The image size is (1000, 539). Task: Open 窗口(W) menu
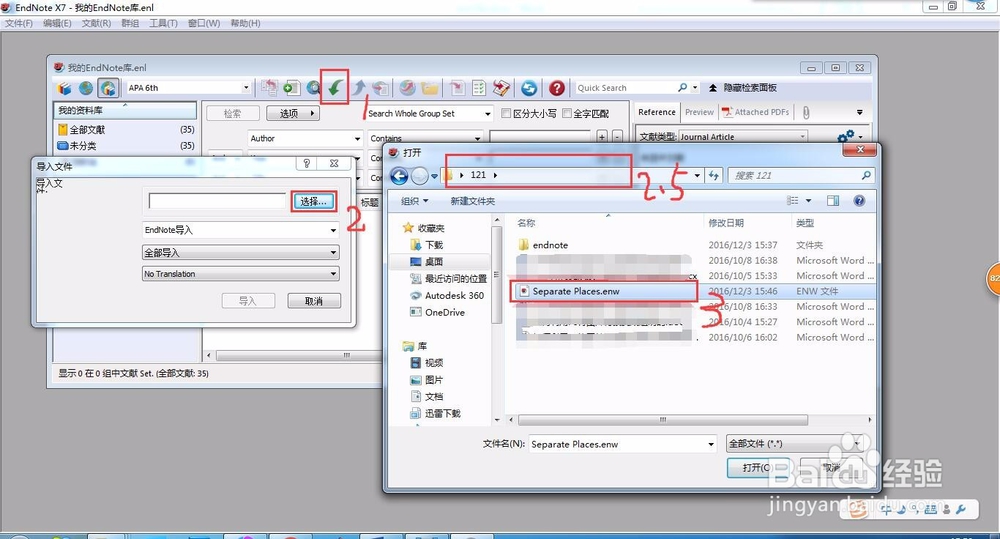[x=204, y=23]
